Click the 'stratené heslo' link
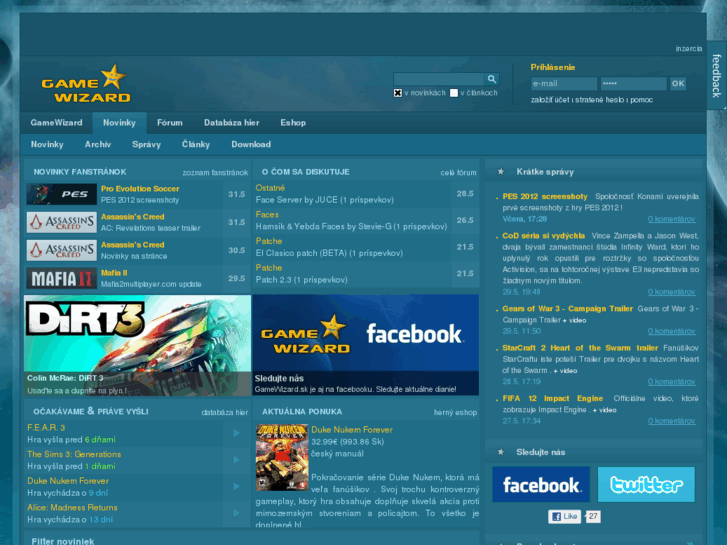This screenshot has width=727, height=545. point(599,100)
